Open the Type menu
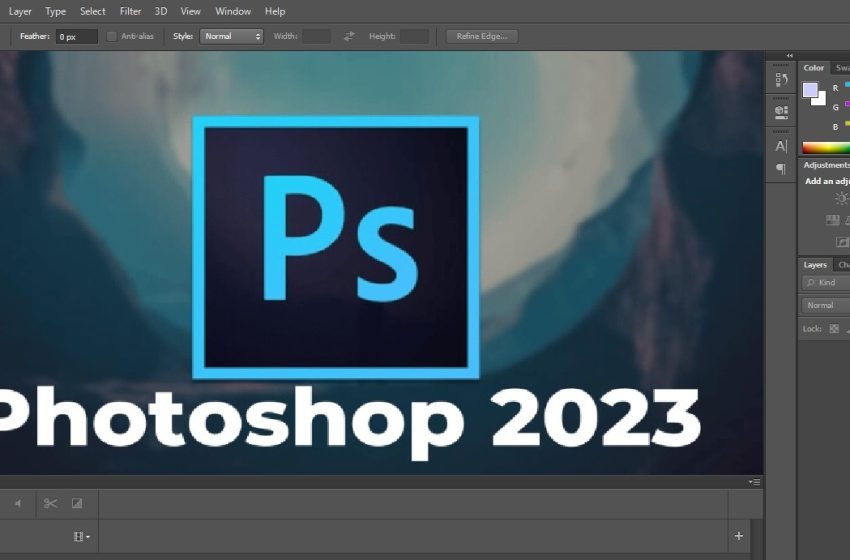 [55, 11]
